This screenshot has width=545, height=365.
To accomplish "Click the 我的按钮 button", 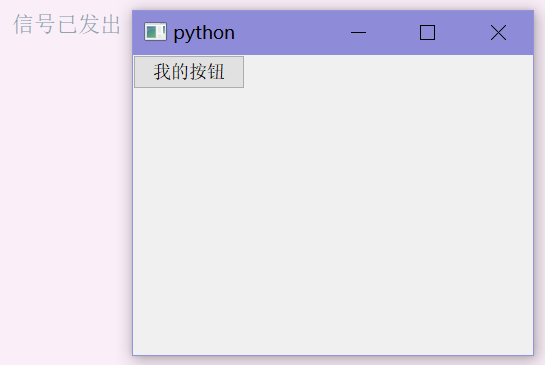I will click(189, 72).
